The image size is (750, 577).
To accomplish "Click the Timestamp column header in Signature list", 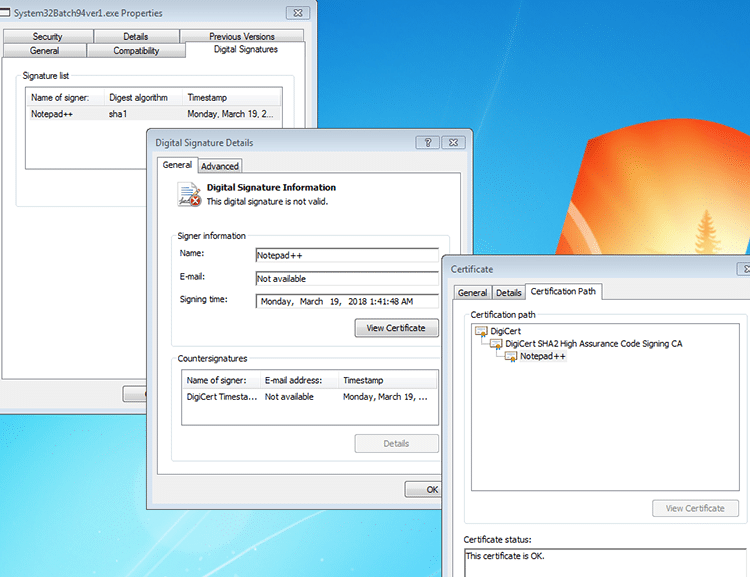I will point(232,98).
